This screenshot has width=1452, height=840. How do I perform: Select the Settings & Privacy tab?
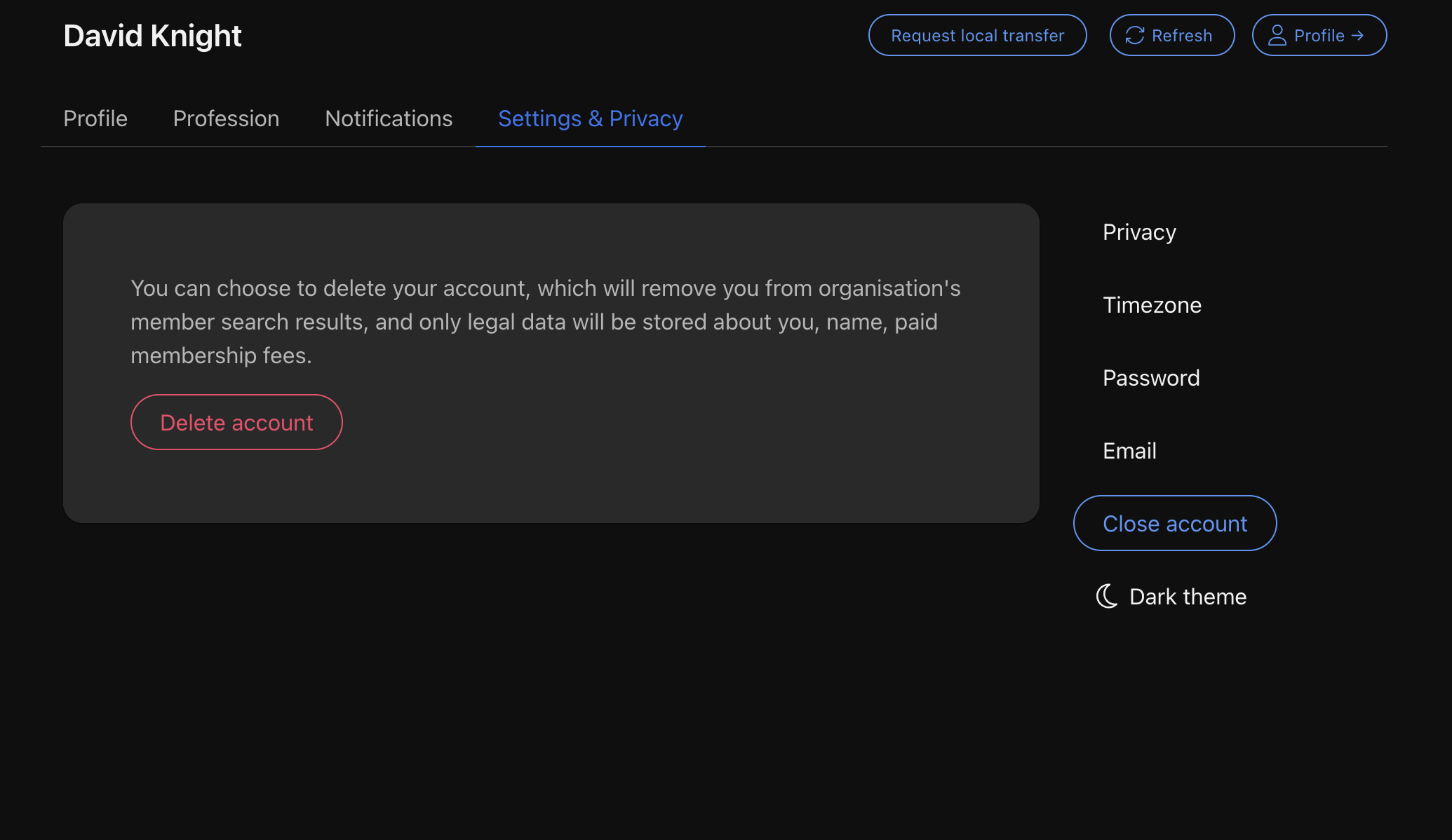click(590, 118)
